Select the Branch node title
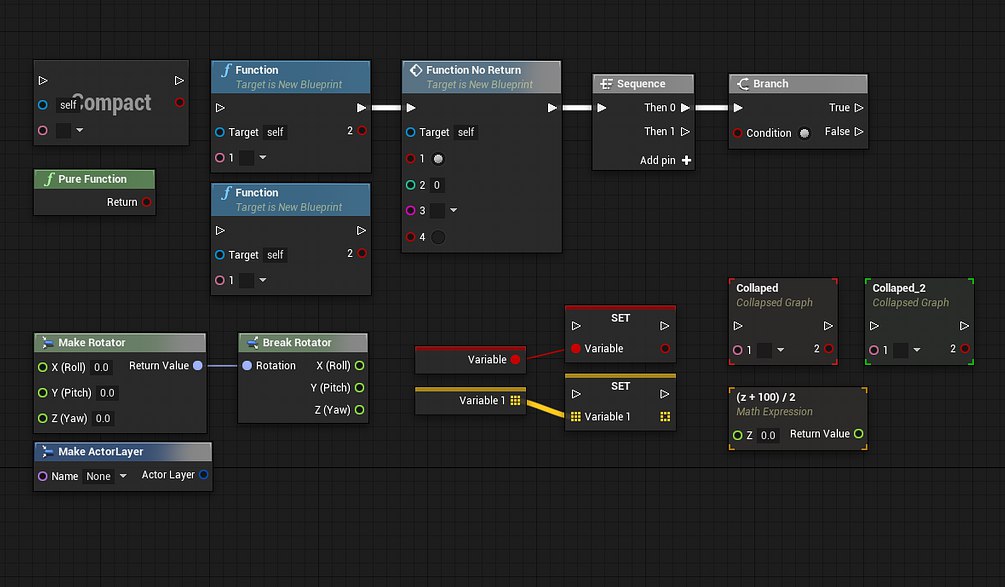This screenshot has height=587, width=1005. pos(770,84)
